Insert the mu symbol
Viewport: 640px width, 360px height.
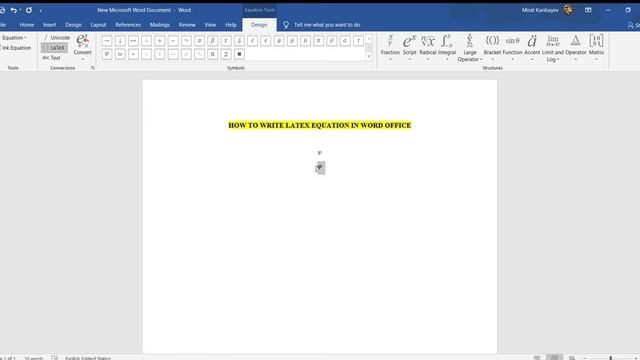305,41
